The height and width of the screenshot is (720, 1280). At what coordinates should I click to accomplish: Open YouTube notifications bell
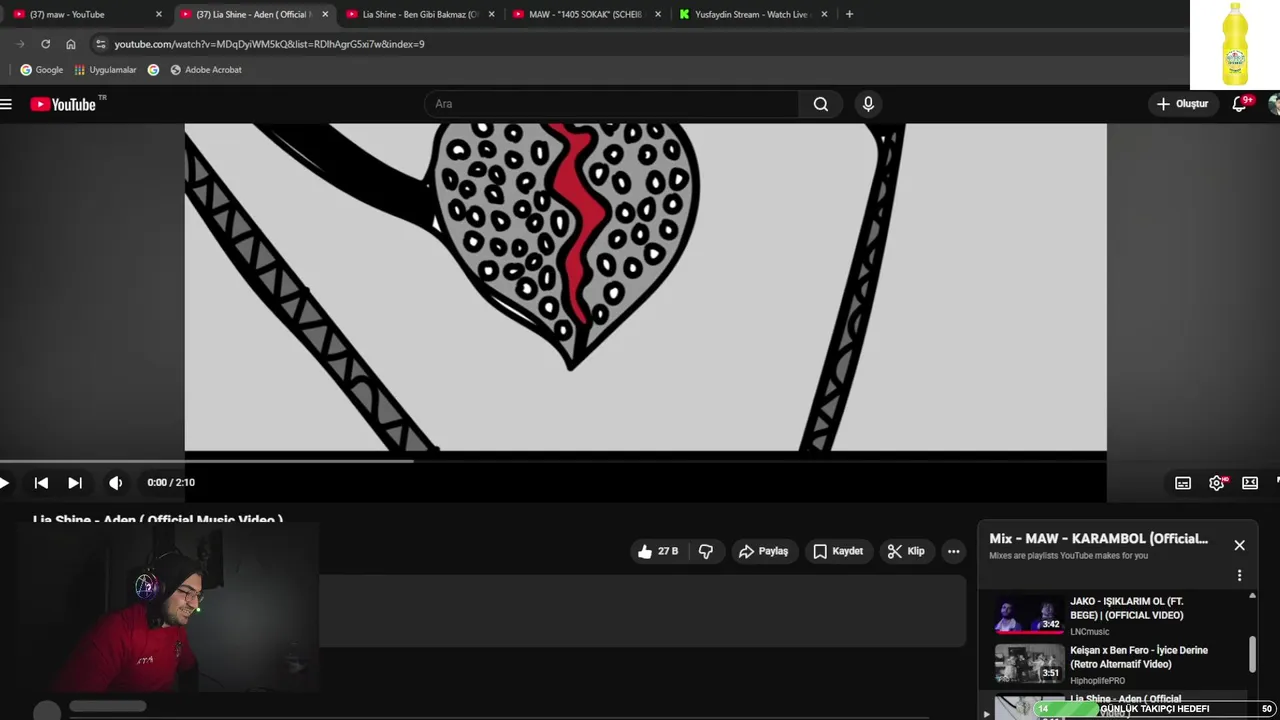click(x=1239, y=104)
